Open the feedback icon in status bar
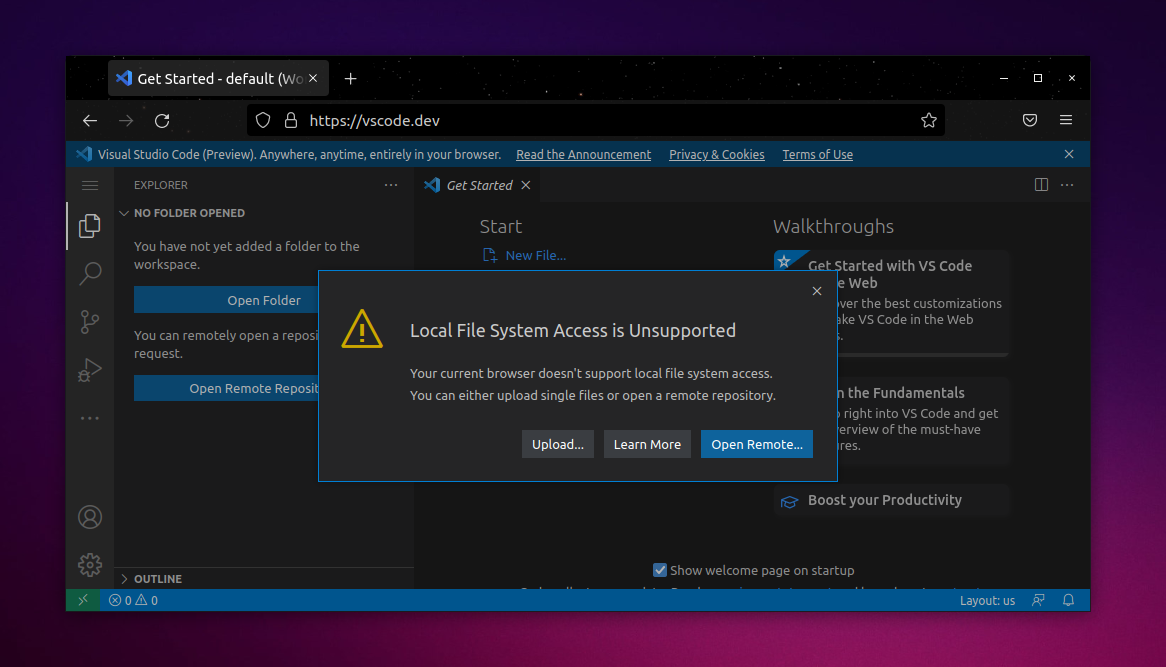 click(1039, 600)
